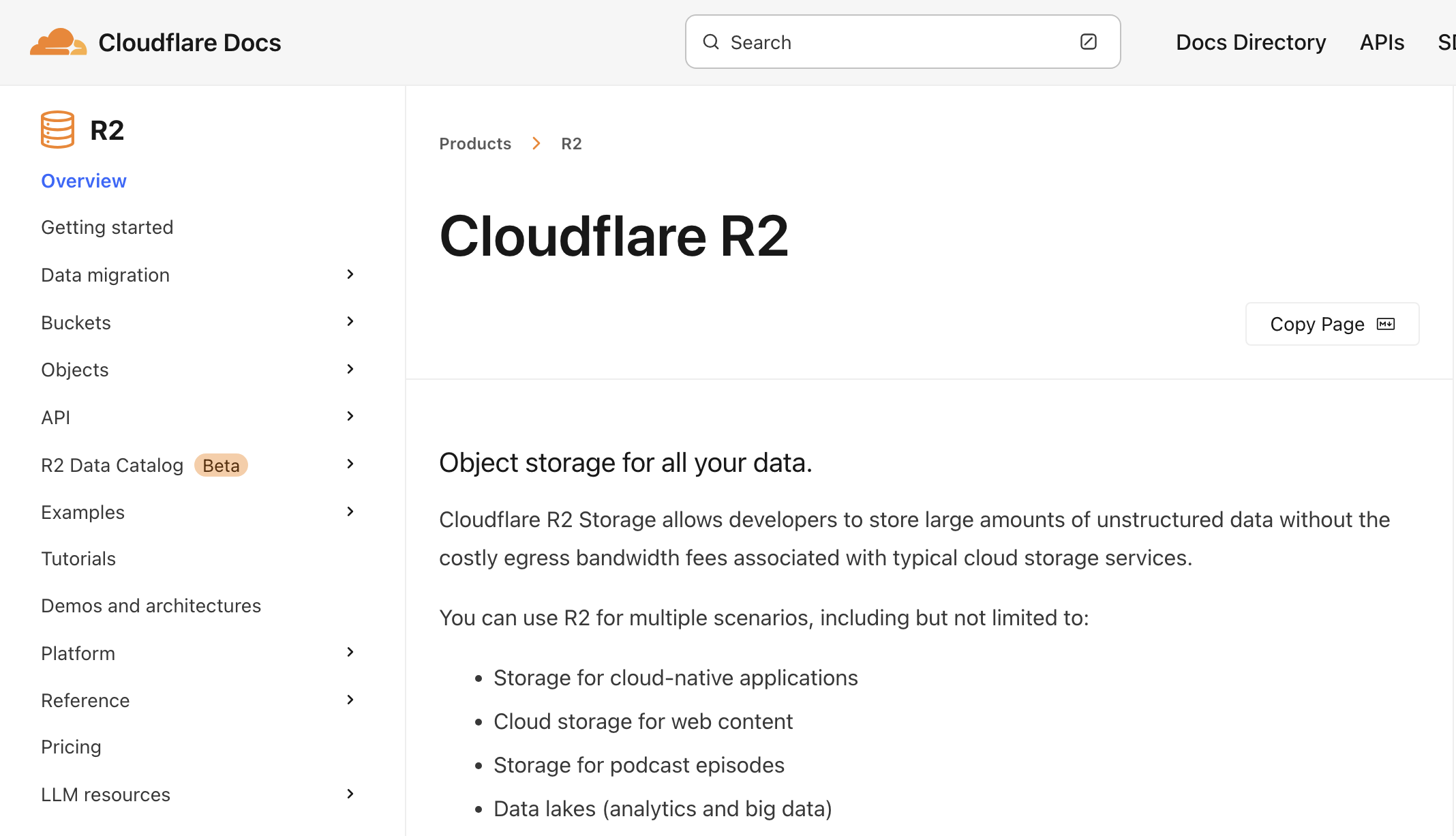Image resolution: width=1456 pixels, height=836 pixels.
Task: Expand the LLM resources section
Action: point(350,793)
